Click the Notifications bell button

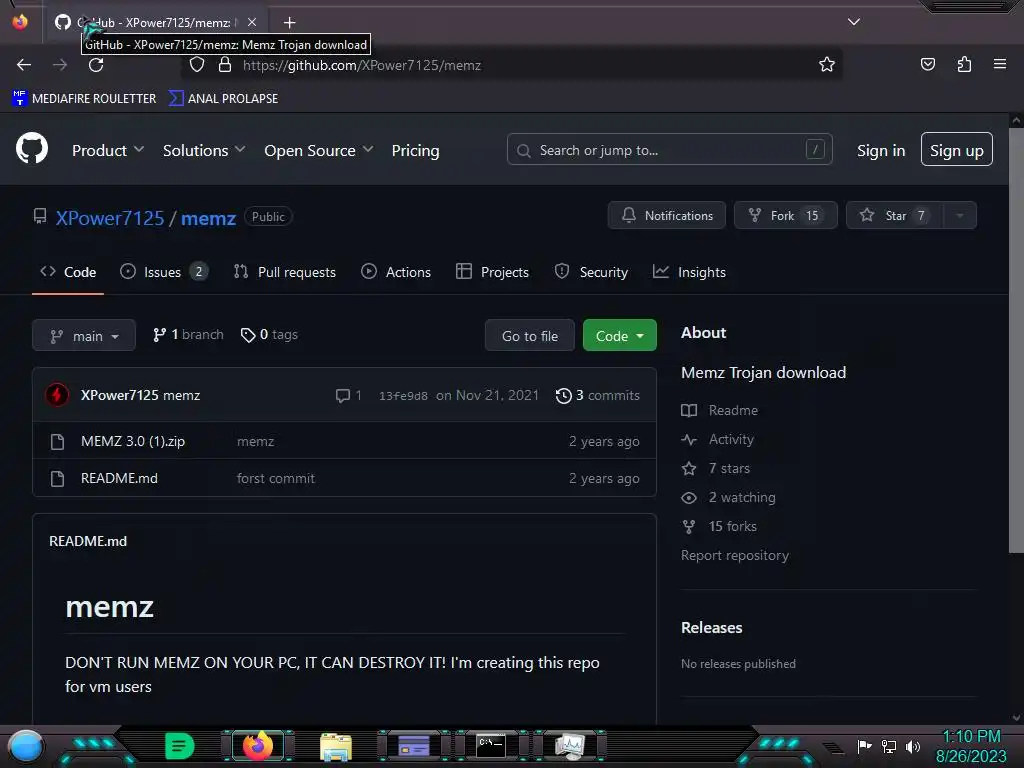click(667, 216)
